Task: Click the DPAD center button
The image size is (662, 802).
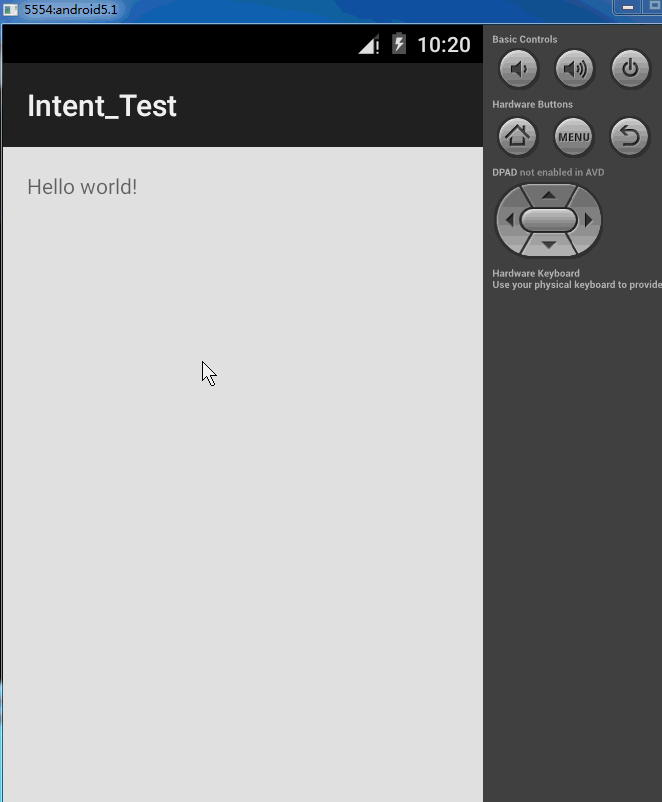Action: pos(548,220)
